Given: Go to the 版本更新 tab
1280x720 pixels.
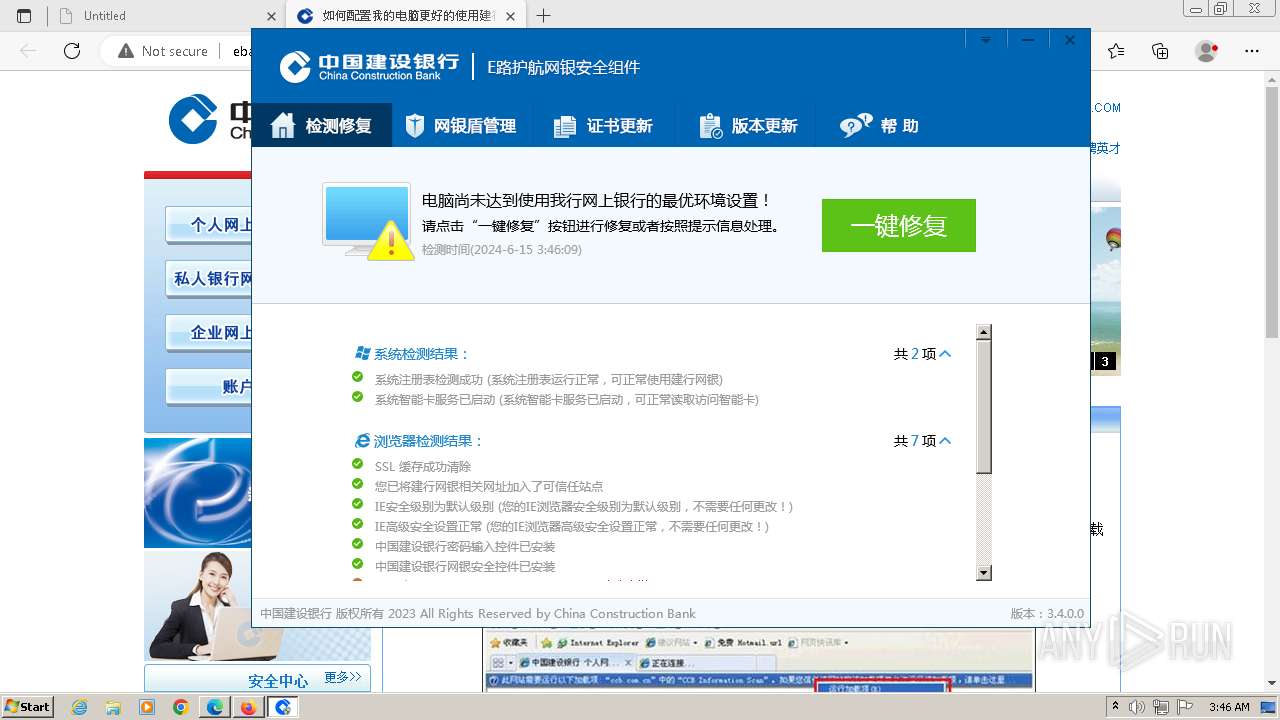Looking at the screenshot, I should pos(748,126).
